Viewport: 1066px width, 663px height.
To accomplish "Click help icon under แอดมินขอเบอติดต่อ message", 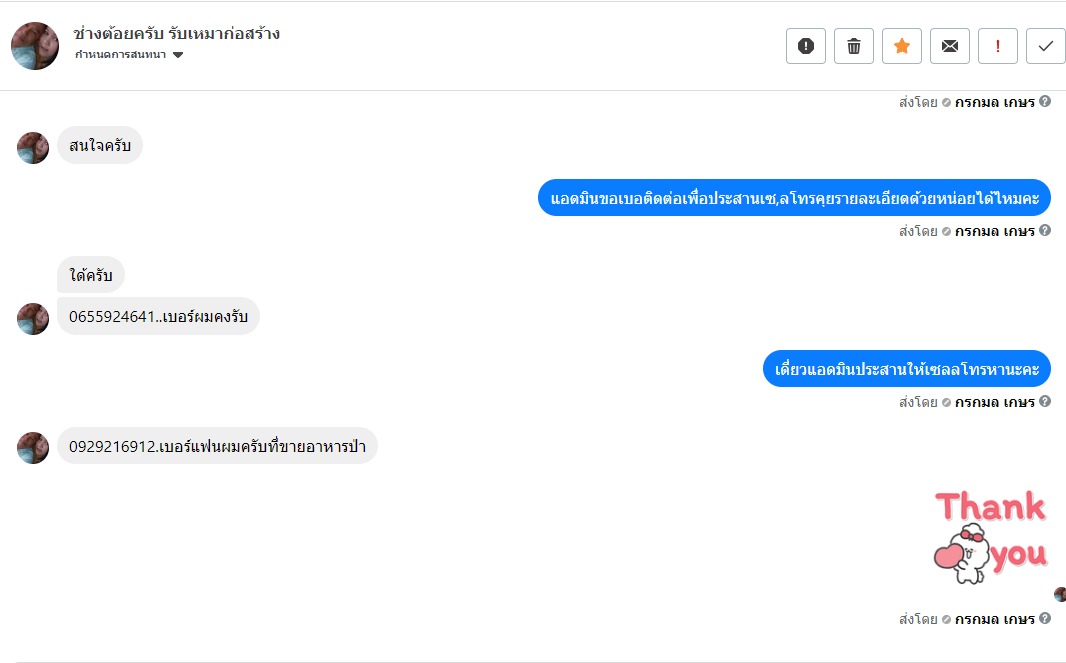I will click(1045, 231).
